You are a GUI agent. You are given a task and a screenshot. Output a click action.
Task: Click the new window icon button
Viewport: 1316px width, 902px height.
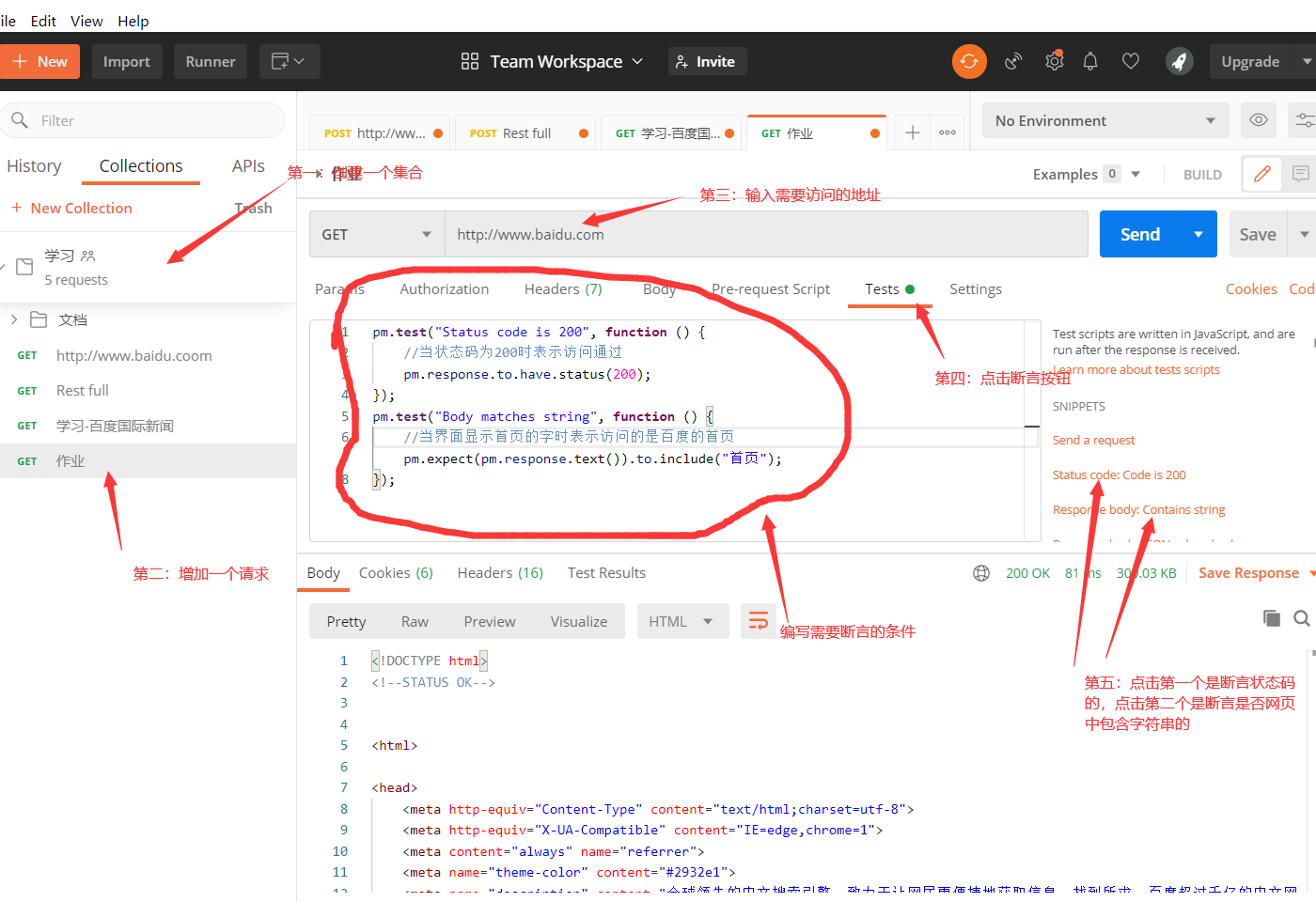click(x=290, y=61)
